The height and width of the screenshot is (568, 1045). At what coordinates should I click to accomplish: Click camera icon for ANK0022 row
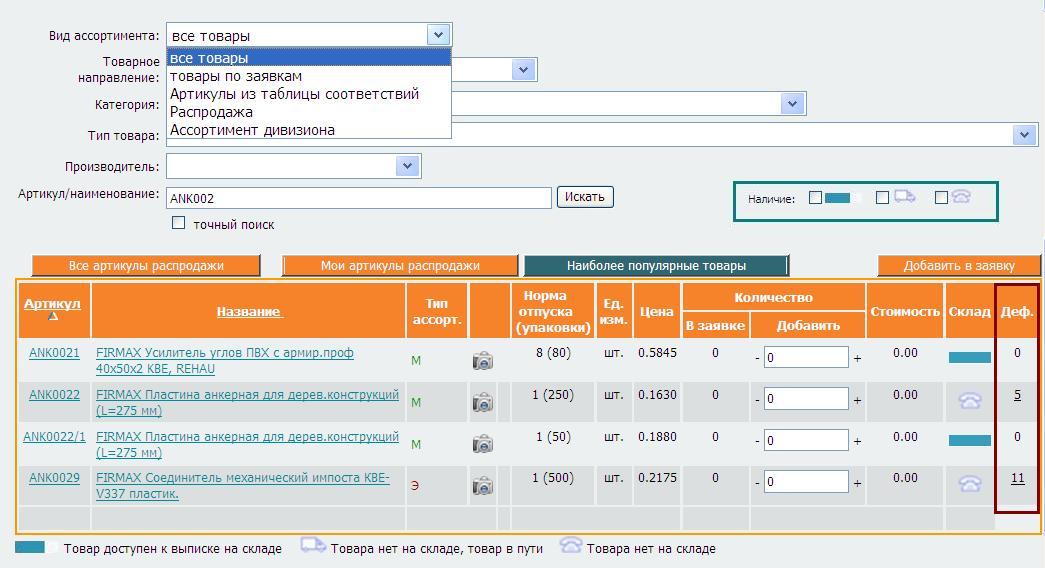(x=482, y=402)
